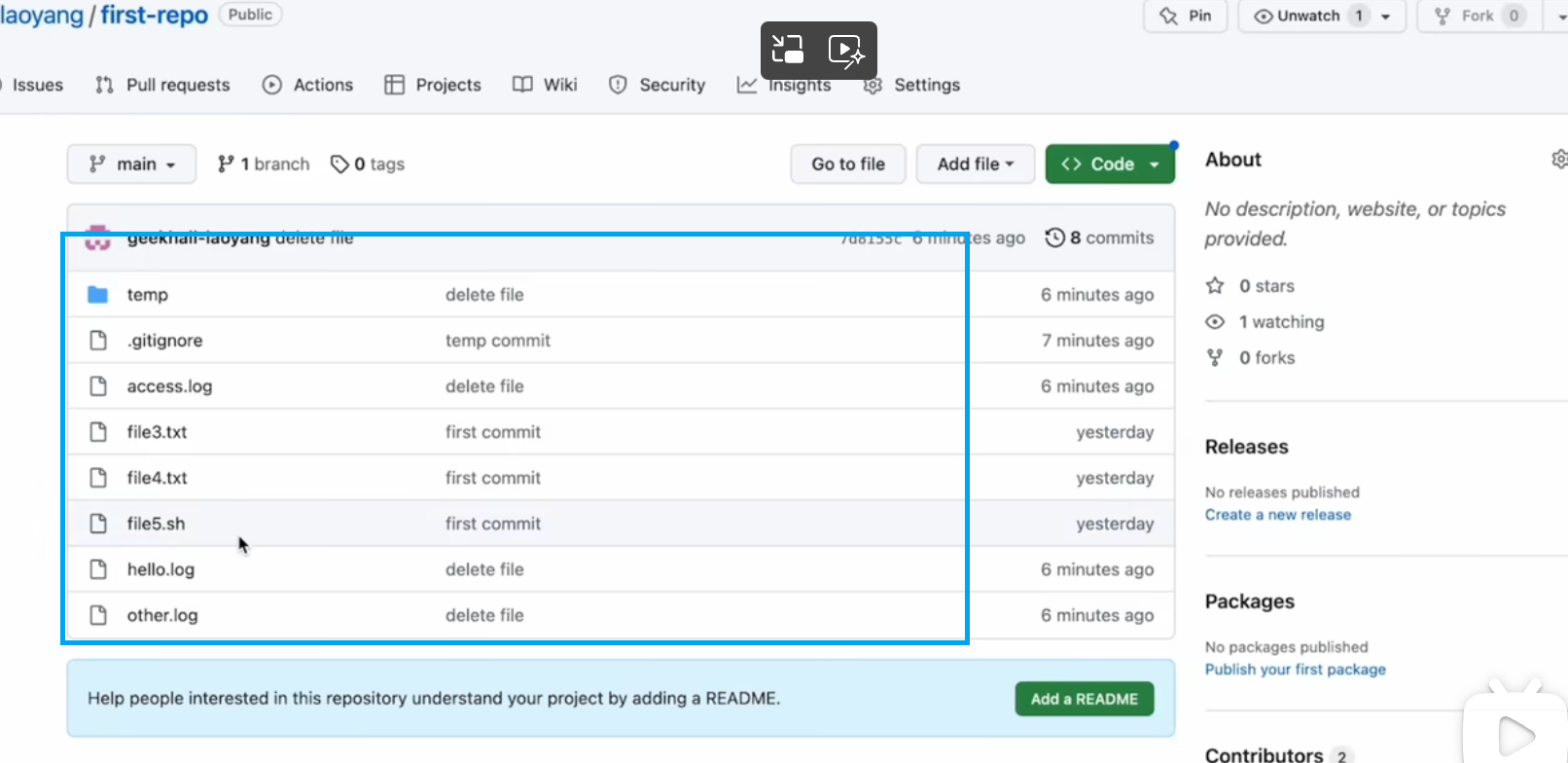1568x763 pixels.
Task: Open the other.log file
Action: 162,614
